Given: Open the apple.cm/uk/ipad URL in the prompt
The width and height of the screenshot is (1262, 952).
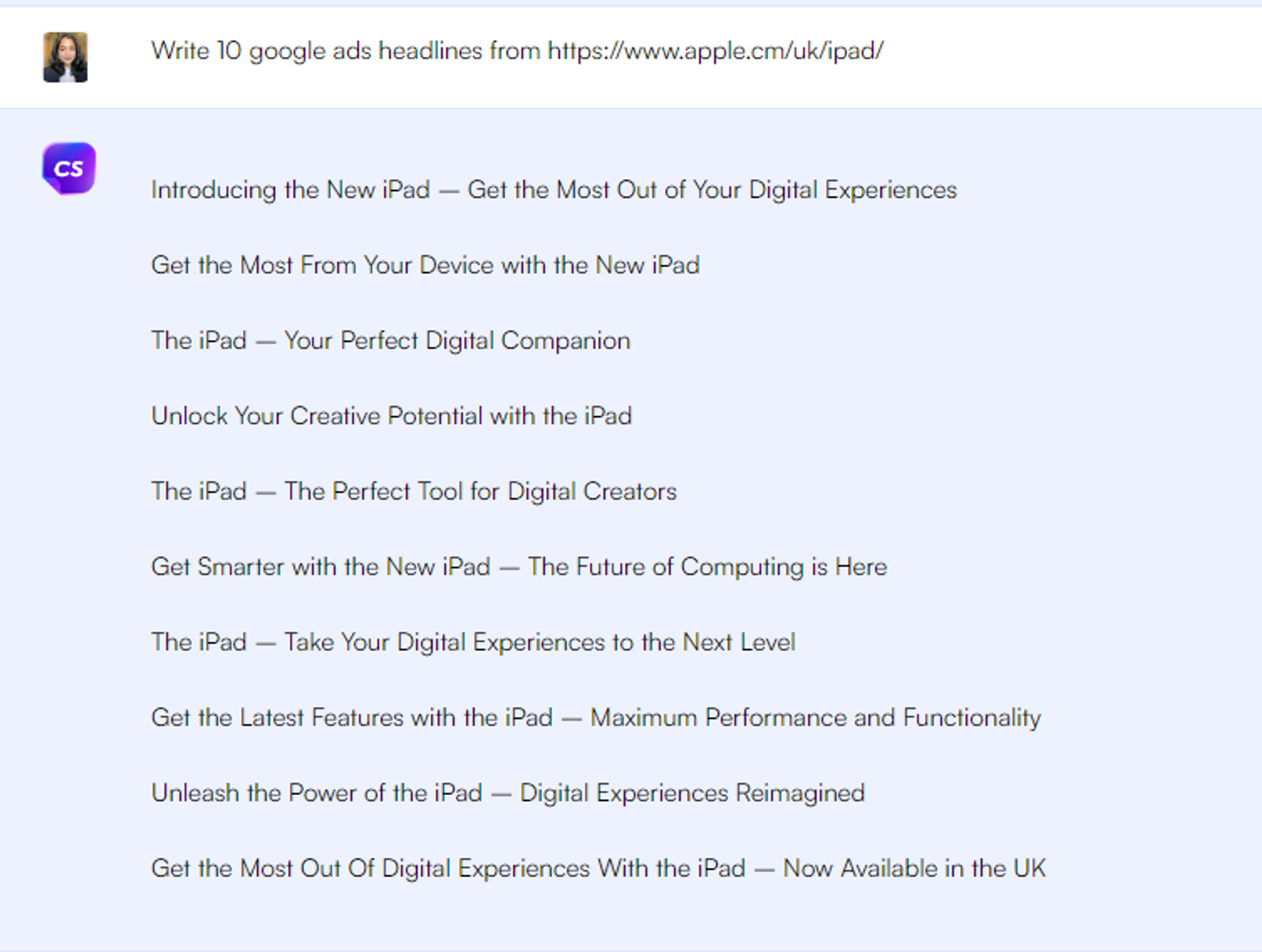Looking at the screenshot, I should click(715, 50).
